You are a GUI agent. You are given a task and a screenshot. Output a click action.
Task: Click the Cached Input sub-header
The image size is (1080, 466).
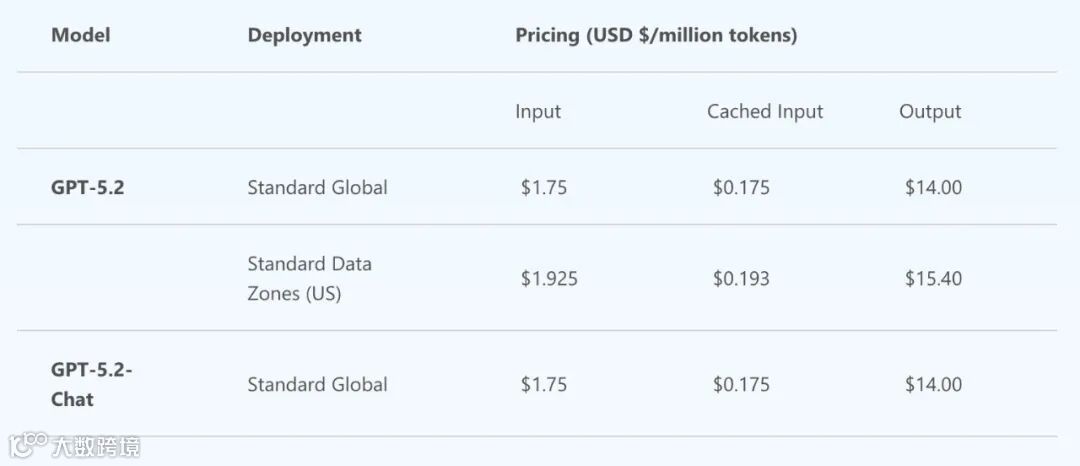(765, 112)
